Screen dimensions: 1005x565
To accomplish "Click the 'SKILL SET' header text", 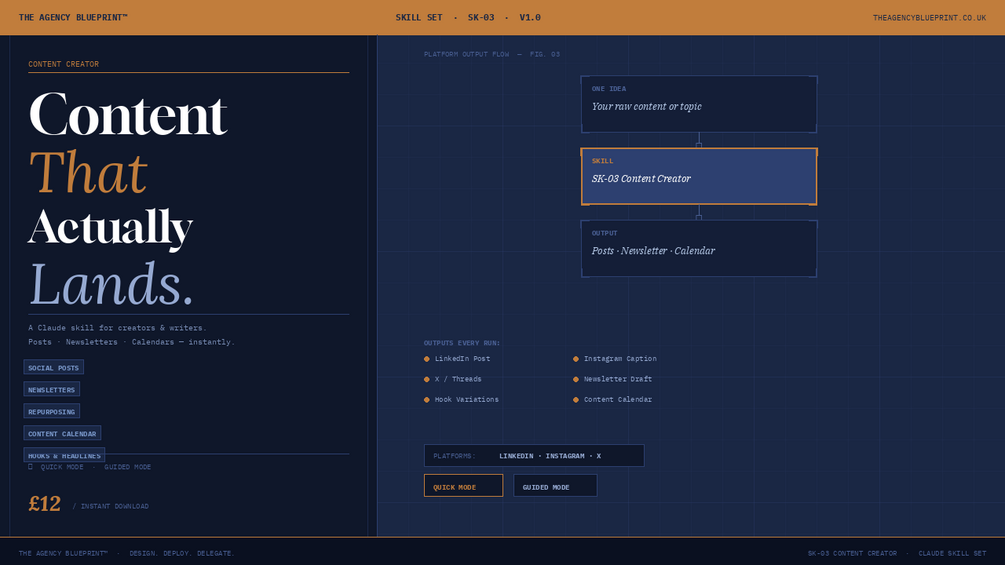I will pos(419,18).
